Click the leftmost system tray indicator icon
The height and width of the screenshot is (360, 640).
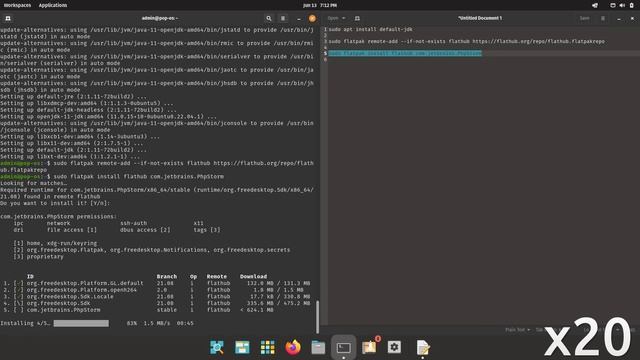595,5
